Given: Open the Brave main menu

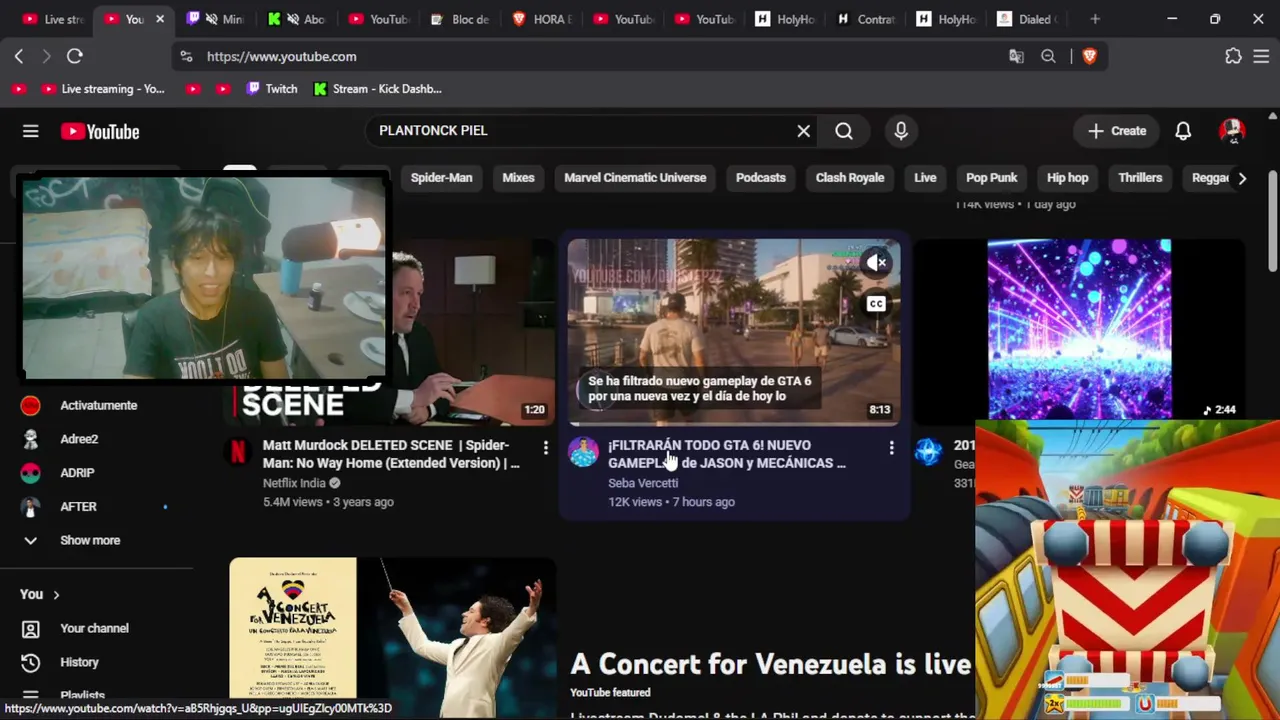Looking at the screenshot, I should tap(1261, 57).
